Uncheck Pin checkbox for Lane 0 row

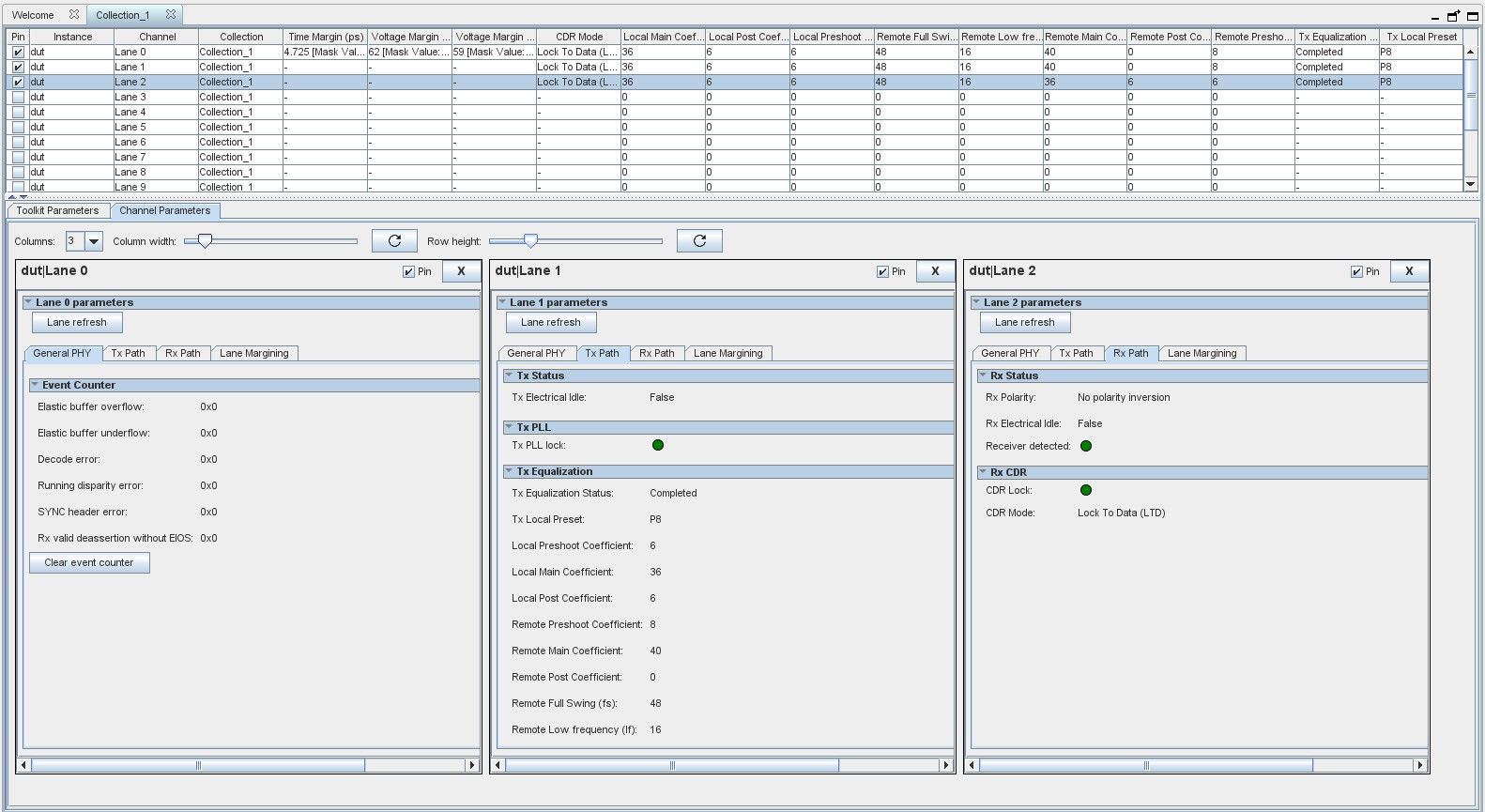point(18,53)
